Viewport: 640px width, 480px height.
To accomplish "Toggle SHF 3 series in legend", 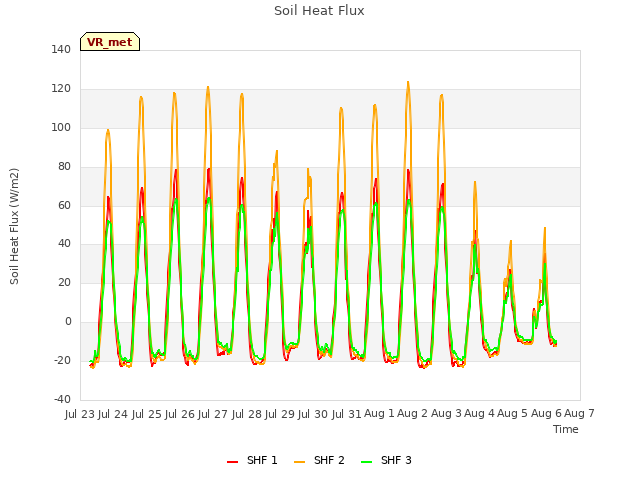I will (386, 460).
